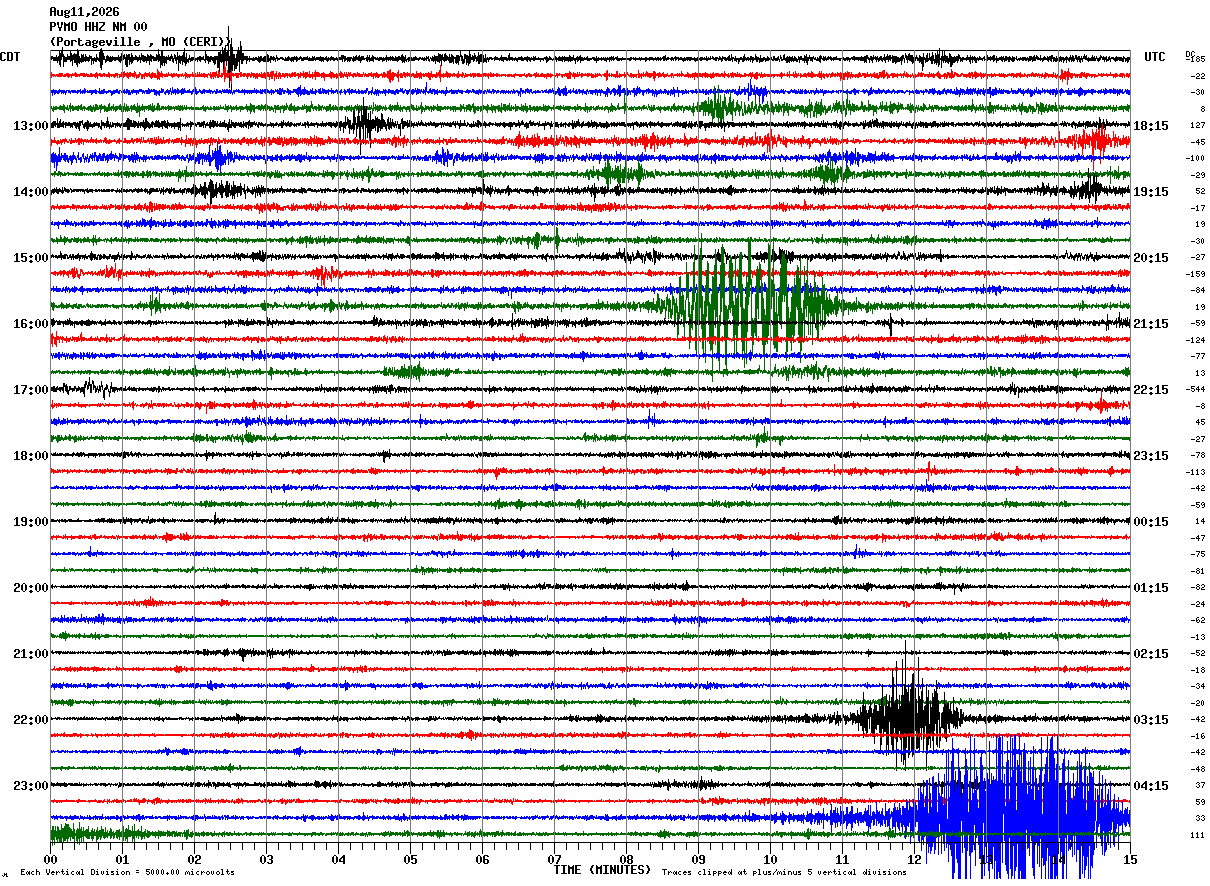
Task: Click the 21:15 UTC time label
Action: point(1151,324)
